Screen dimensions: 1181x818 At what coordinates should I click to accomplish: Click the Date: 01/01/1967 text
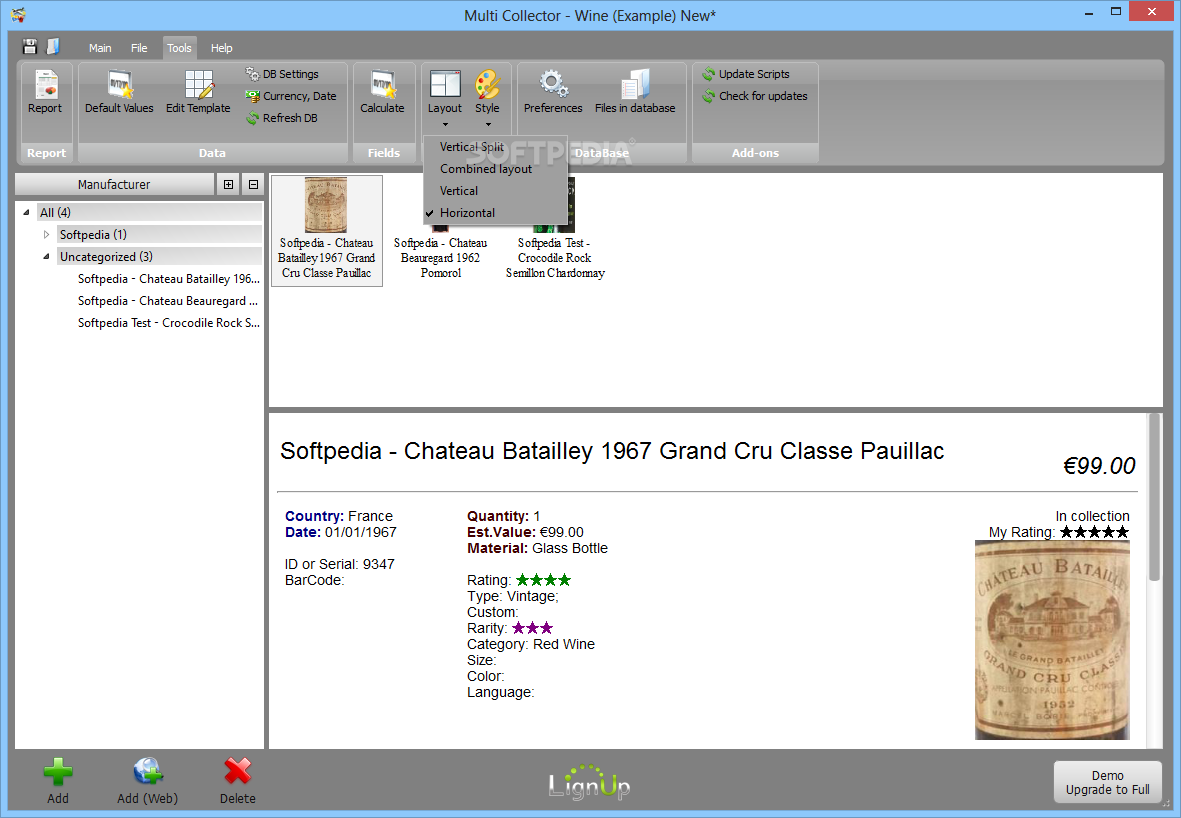[x=340, y=532]
